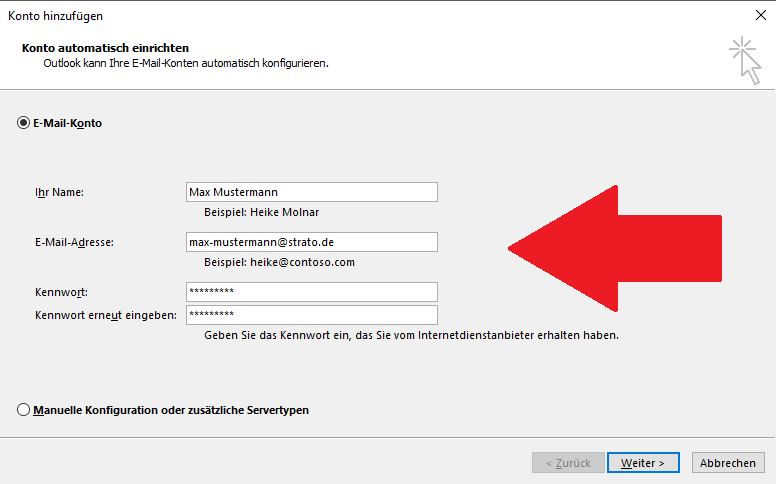Click the 'E-Mail-Adresse:' label
The width and height of the screenshot is (776, 484).
(x=73, y=242)
